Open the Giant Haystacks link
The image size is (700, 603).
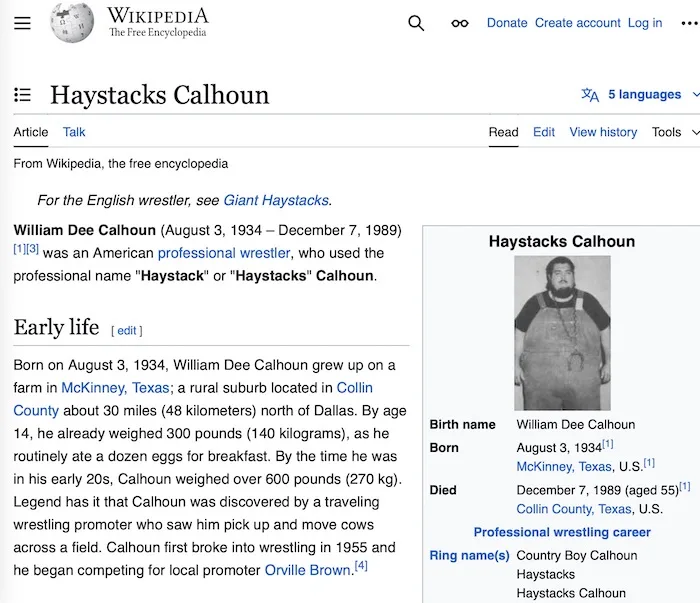276,200
